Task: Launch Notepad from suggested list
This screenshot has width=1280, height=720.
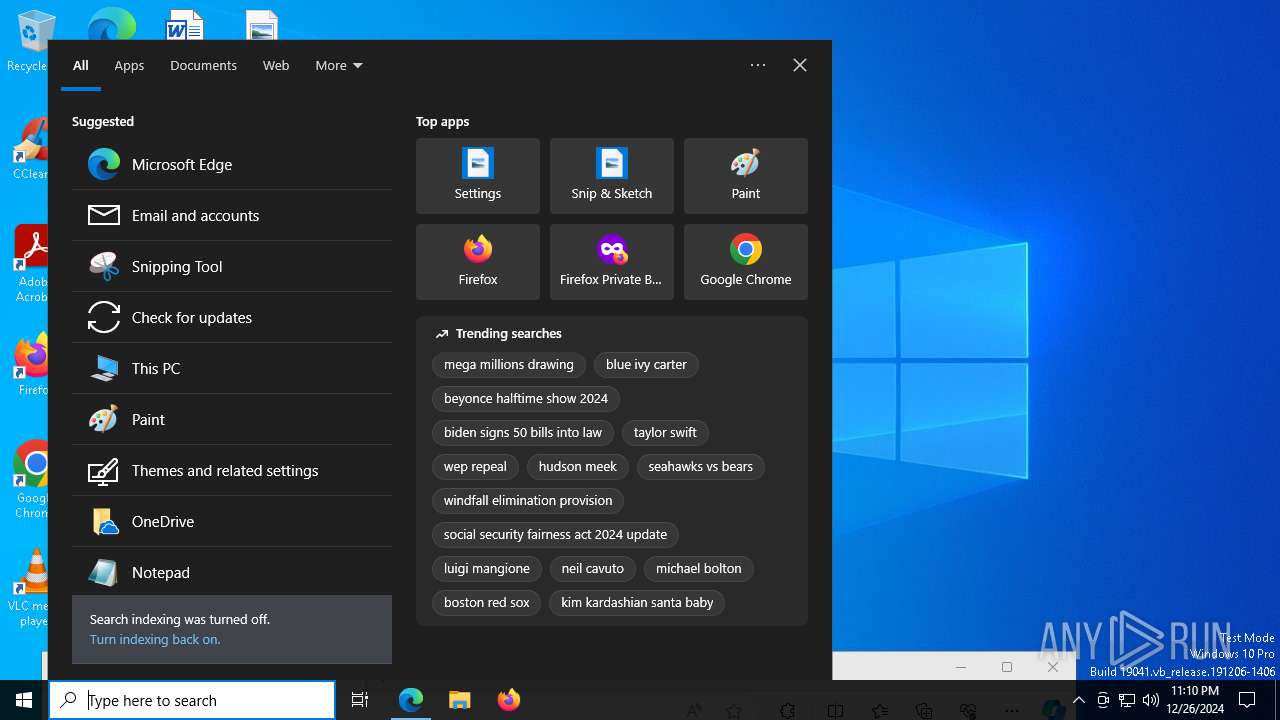Action: (x=232, y=572)
